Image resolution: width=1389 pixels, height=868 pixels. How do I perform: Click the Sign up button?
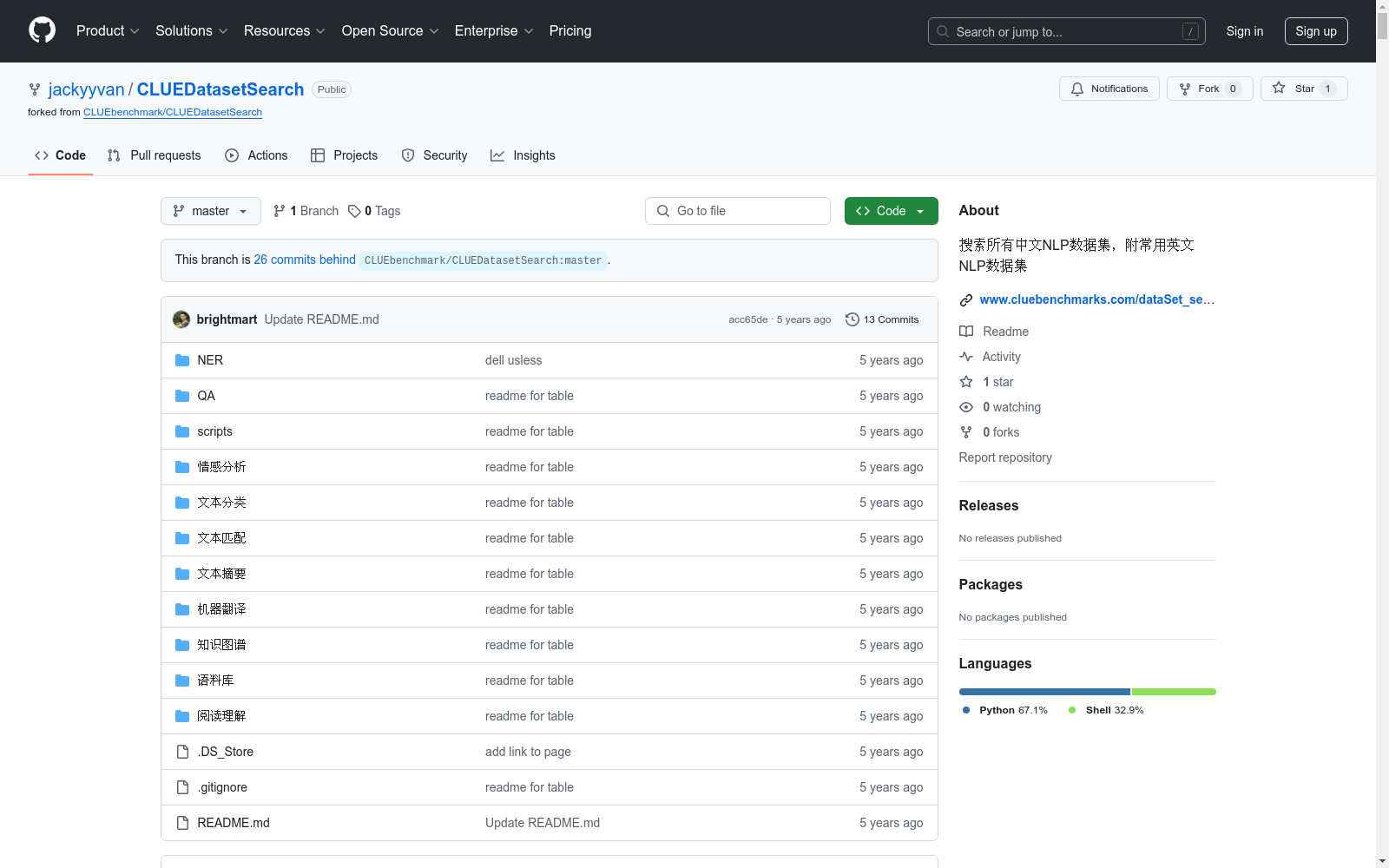tap(1316, 31)
